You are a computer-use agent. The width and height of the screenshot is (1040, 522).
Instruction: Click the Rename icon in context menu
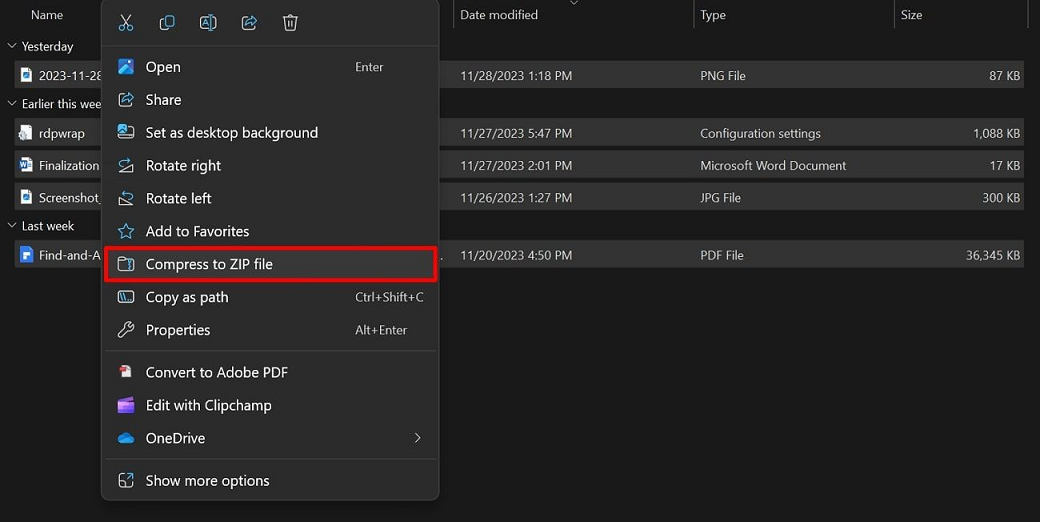tap(208, 23)
